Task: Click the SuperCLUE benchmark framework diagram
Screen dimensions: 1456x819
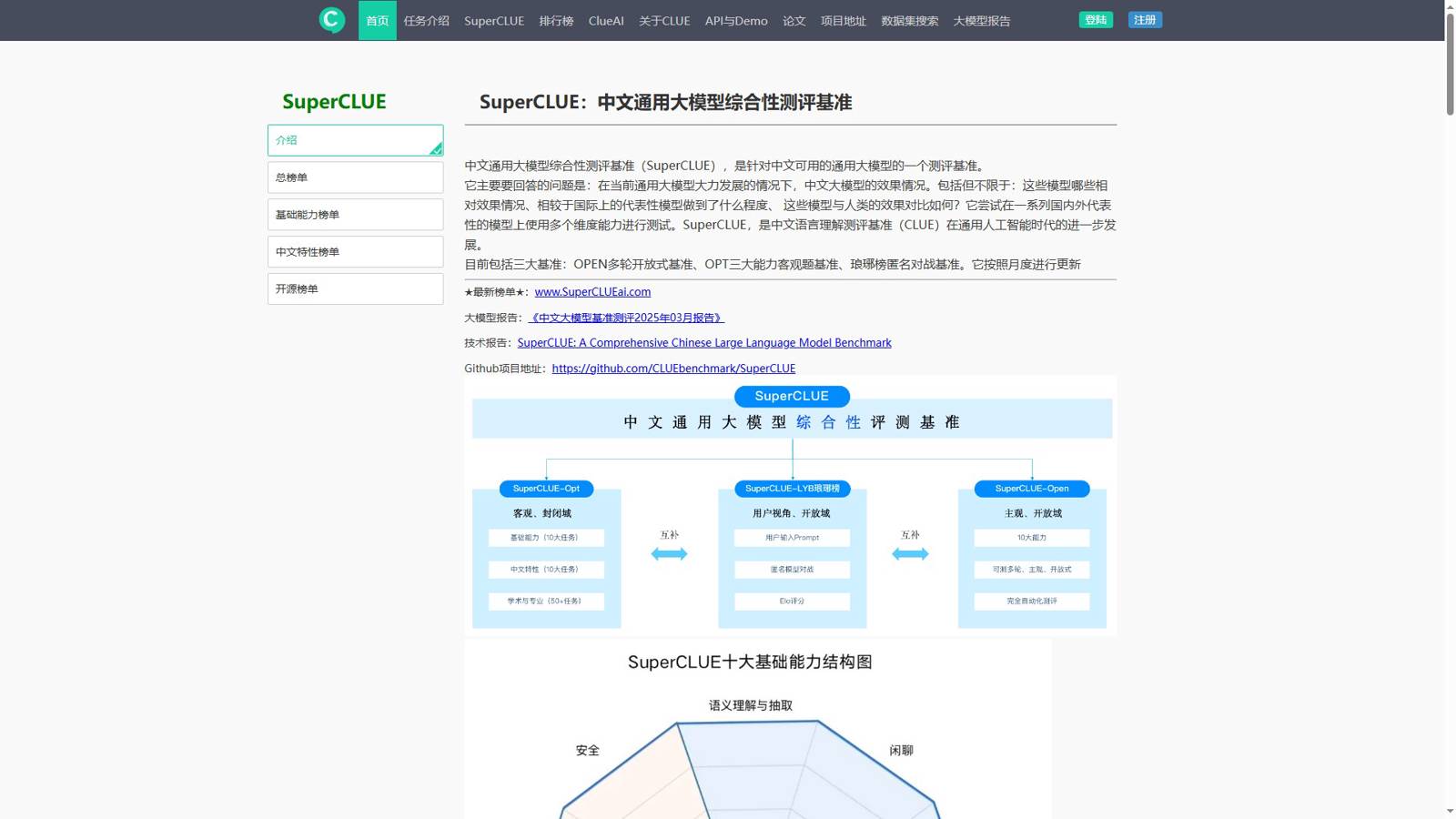Action: (791, 506)
